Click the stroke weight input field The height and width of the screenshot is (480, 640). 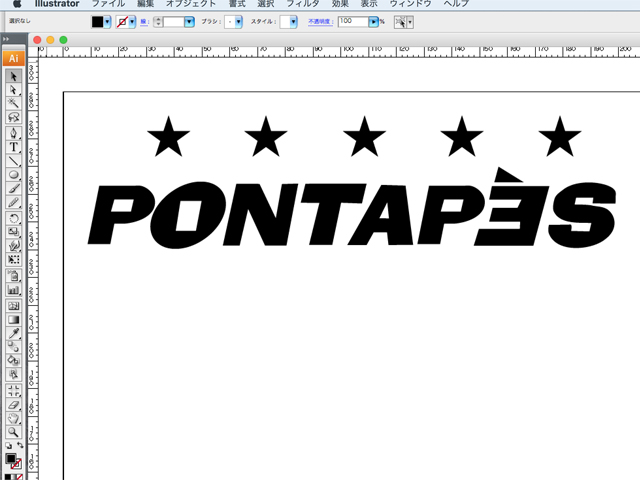173,22
